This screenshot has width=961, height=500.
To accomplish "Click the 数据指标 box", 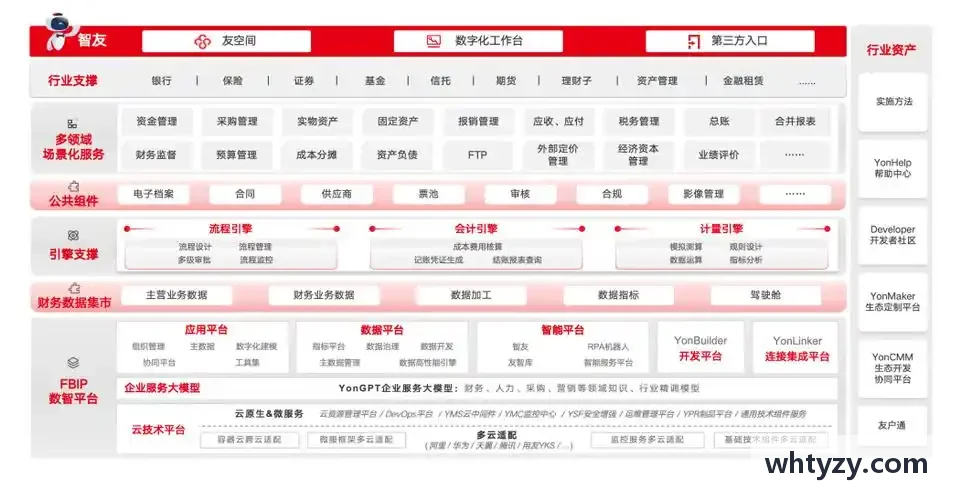I will click(x=618, y=295).
